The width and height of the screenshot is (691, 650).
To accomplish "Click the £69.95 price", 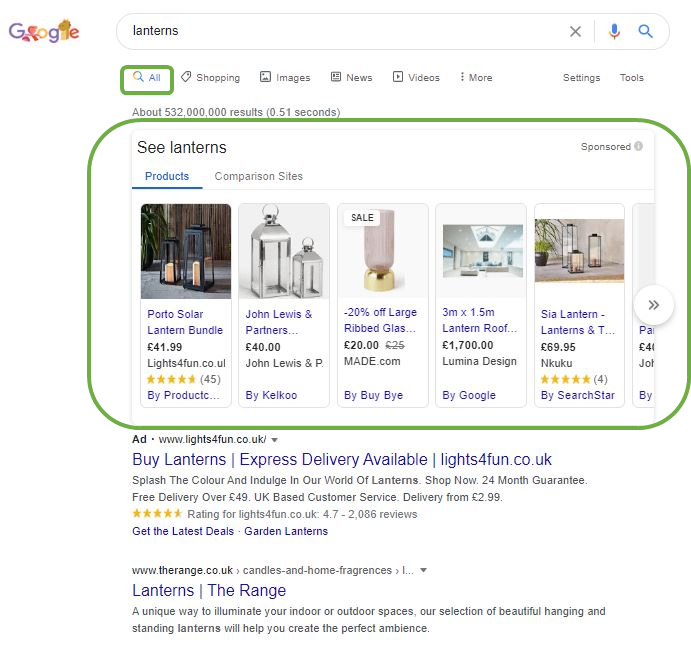I will (x=558, y=347).
